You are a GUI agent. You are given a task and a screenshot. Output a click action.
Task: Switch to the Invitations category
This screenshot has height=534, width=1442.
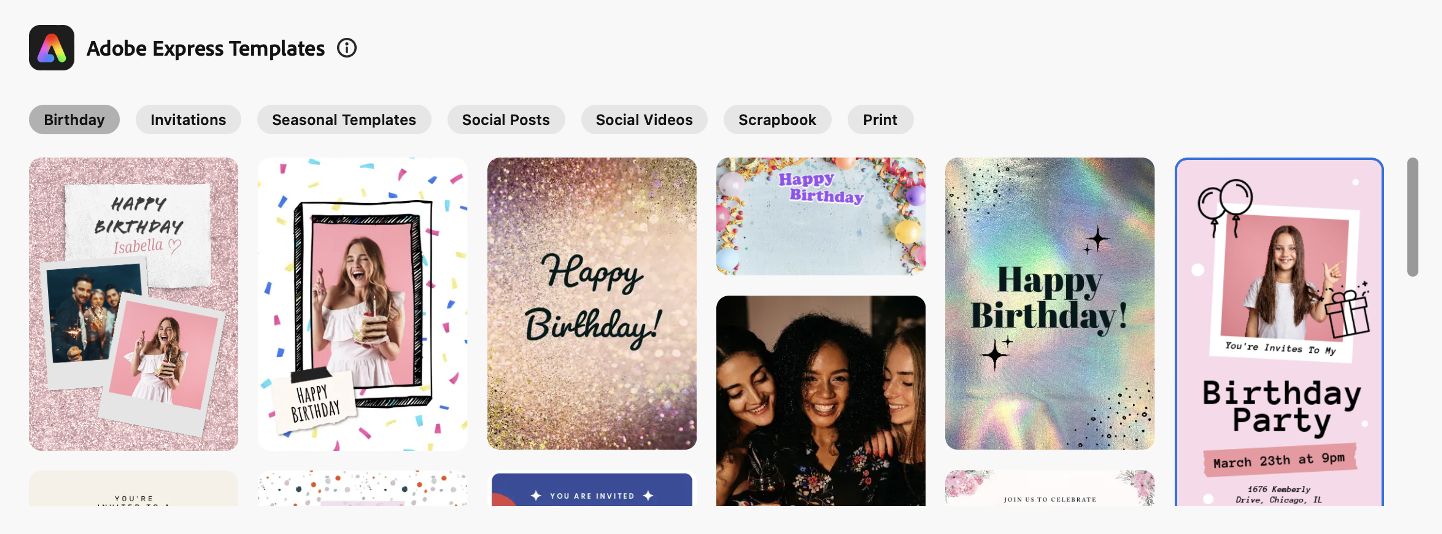pos(188,120)
